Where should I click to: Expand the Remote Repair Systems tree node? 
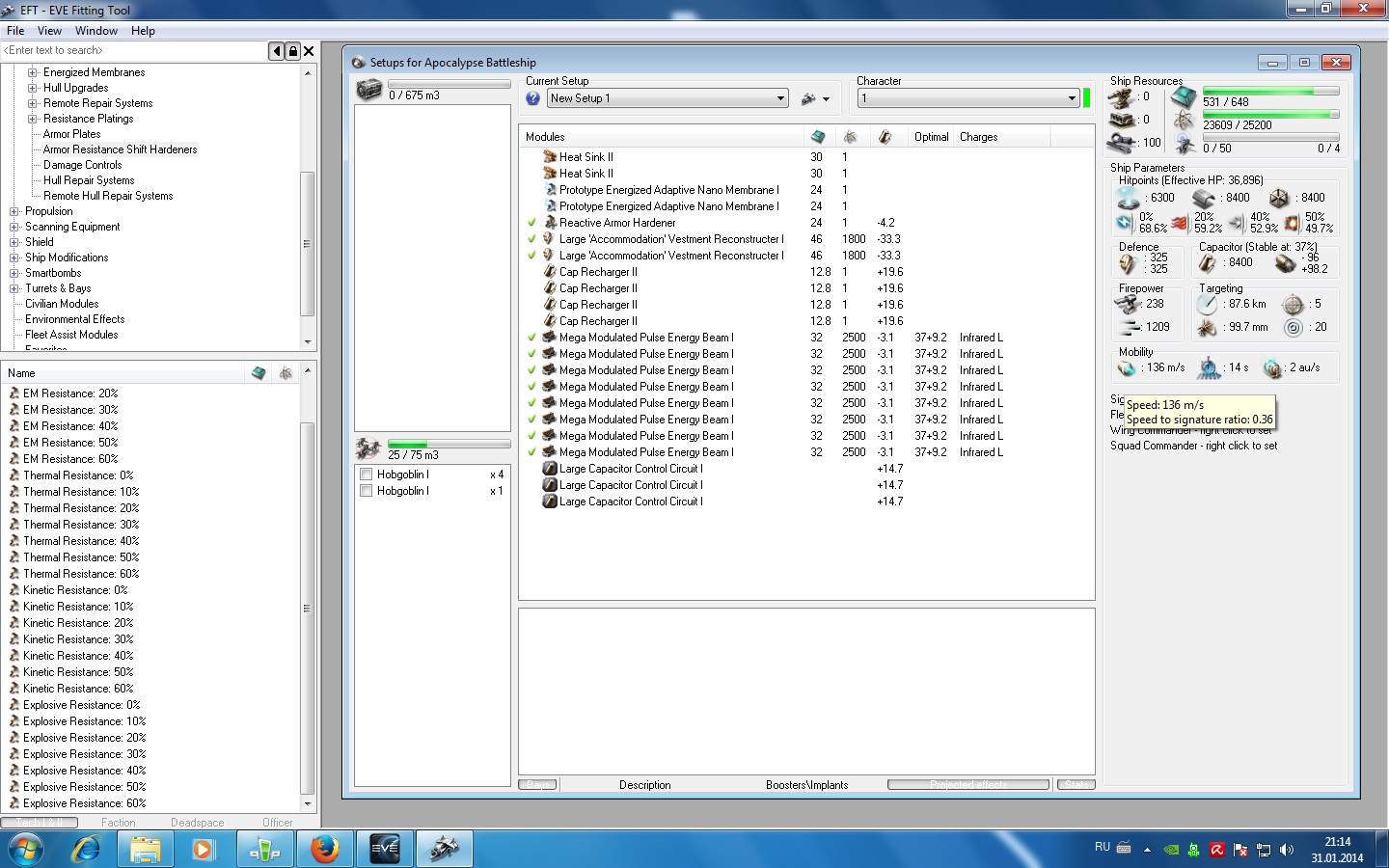[x=32, y=103]
